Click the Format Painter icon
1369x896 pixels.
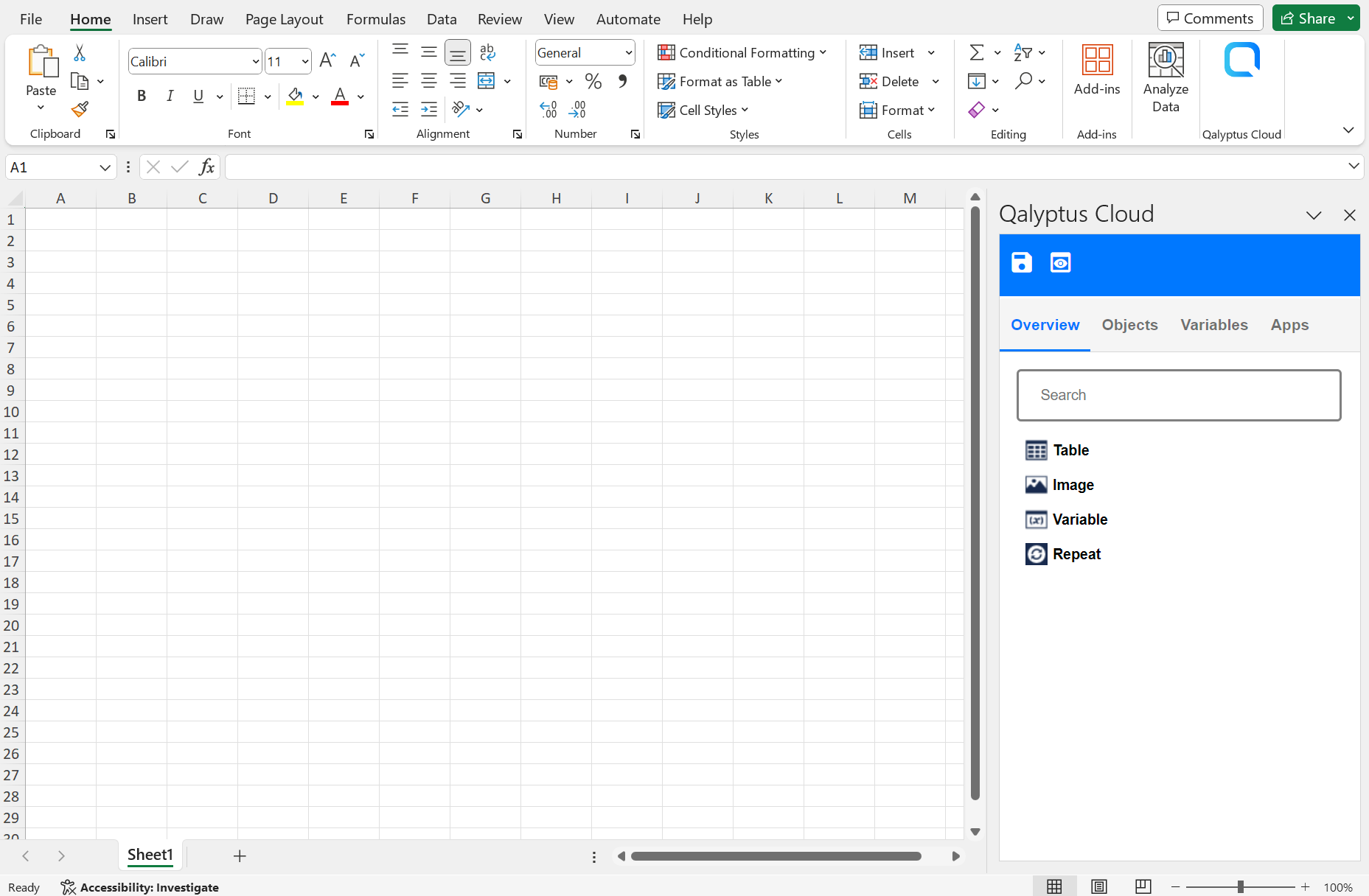[x=79, y=109]
